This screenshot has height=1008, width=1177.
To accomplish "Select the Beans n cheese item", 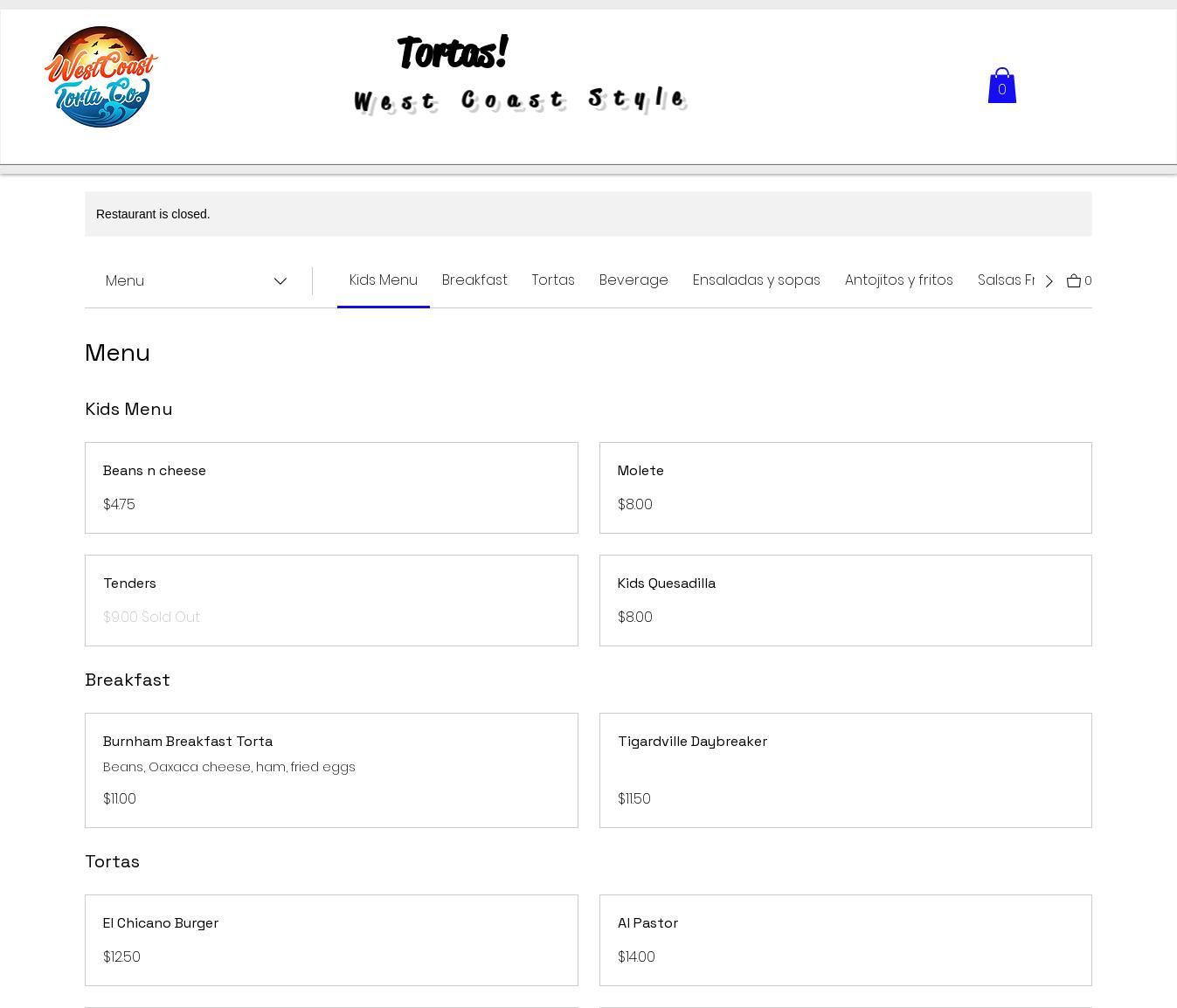I will (331, 487).
